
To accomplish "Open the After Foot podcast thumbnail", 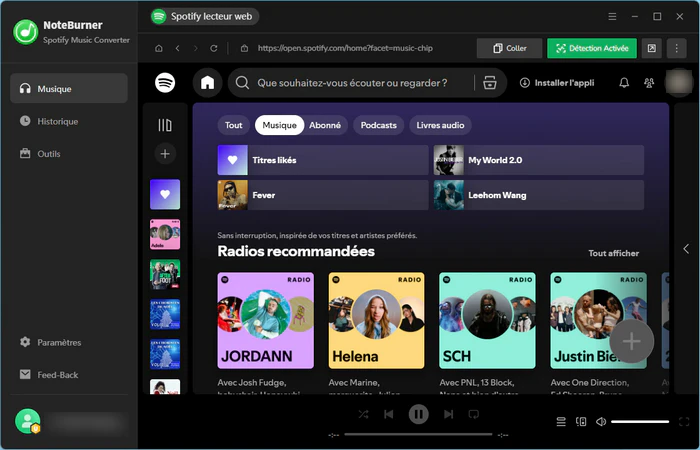I will 165,275.
